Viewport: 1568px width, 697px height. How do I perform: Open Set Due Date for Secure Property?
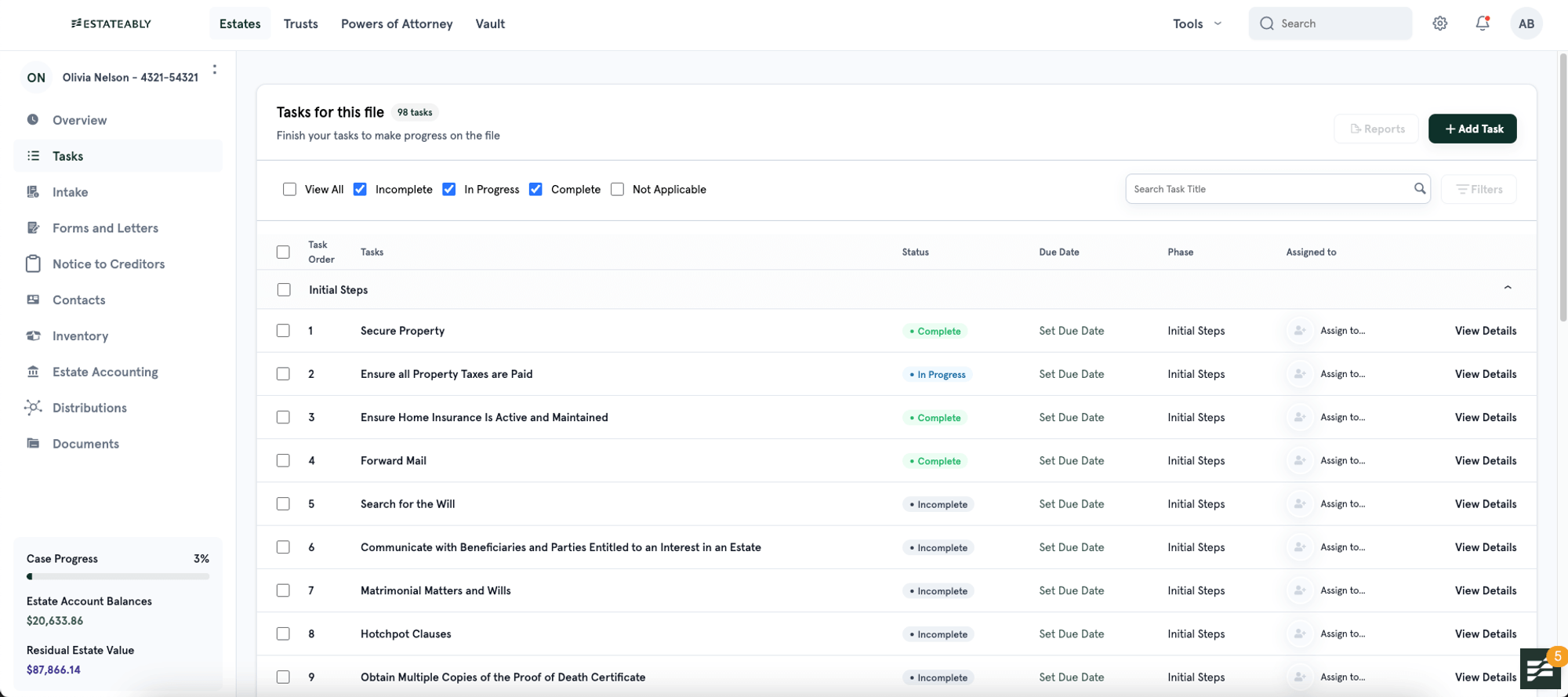(1071, 331)
